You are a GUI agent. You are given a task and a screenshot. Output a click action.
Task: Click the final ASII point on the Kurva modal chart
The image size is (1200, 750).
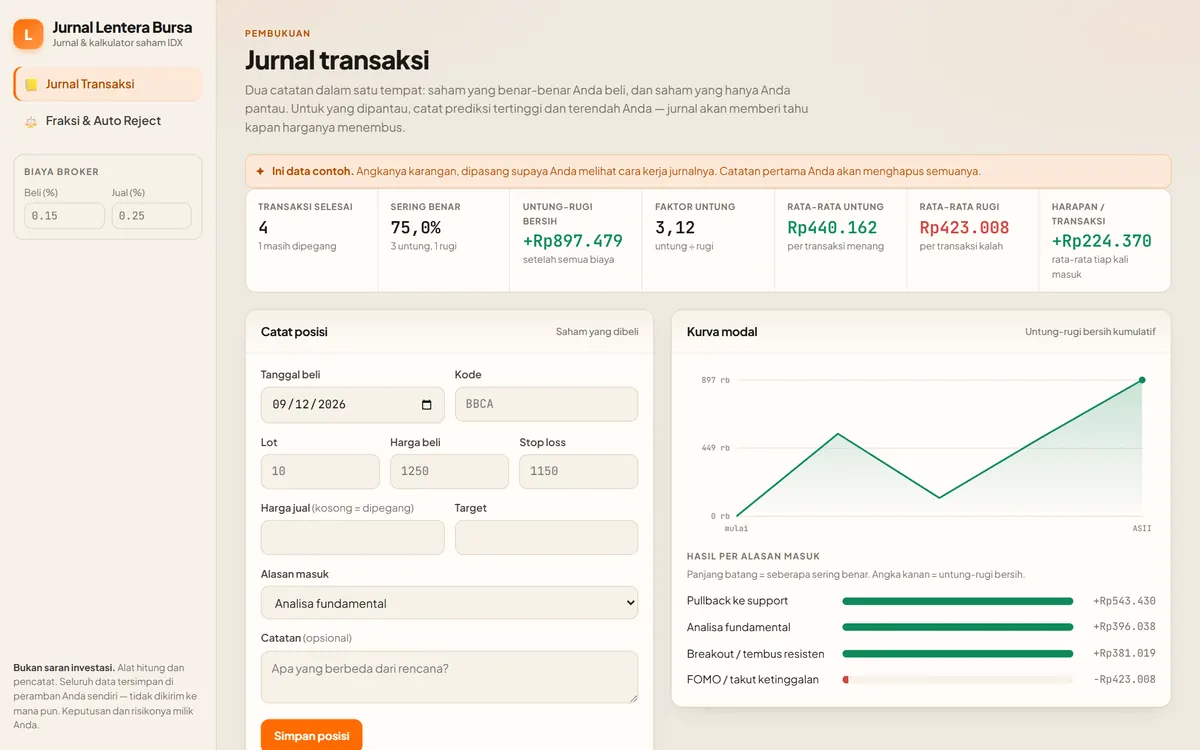(x=1142, y=380)
